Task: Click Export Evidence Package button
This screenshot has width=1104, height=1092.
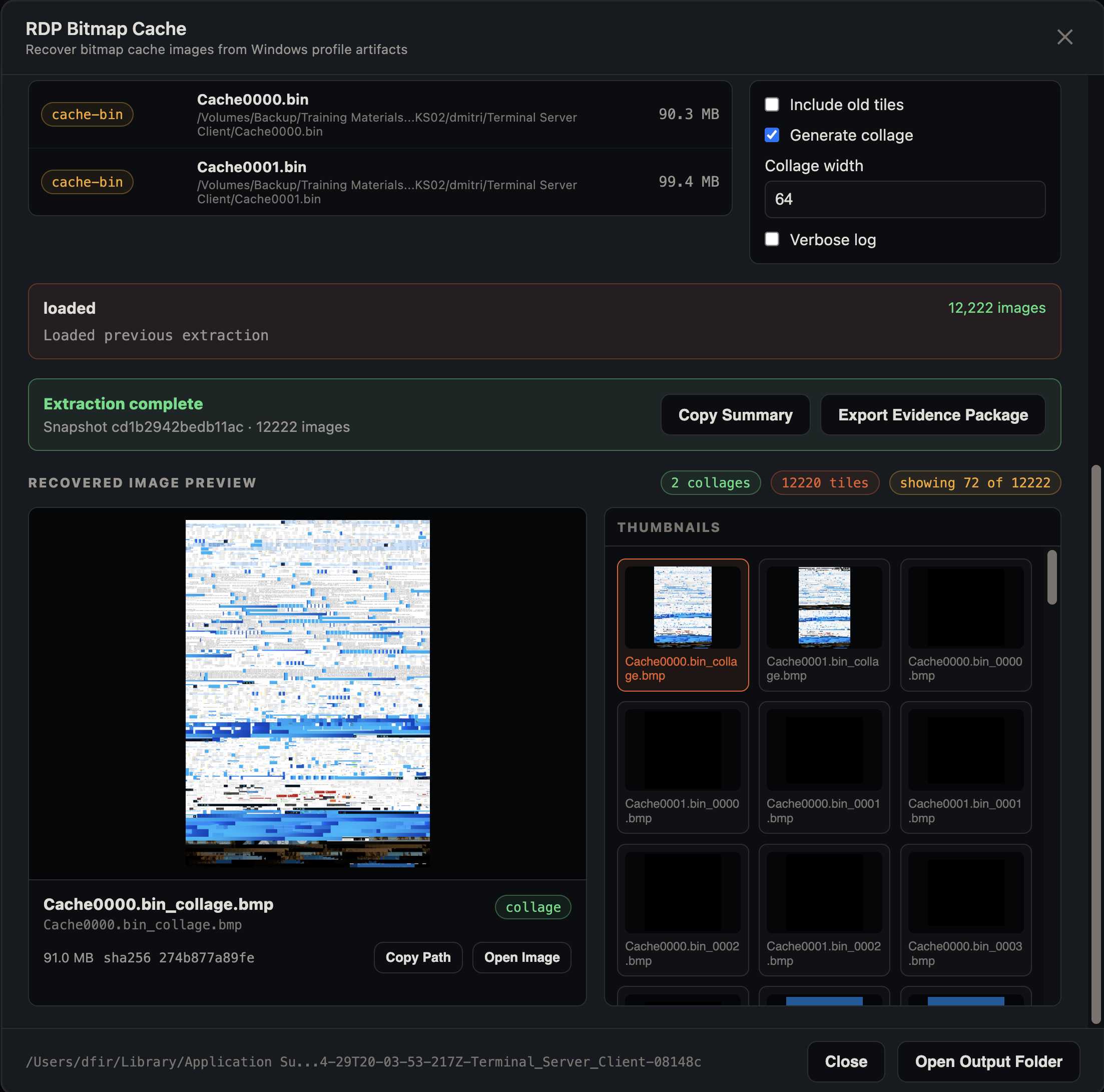Action: point(932,415)
